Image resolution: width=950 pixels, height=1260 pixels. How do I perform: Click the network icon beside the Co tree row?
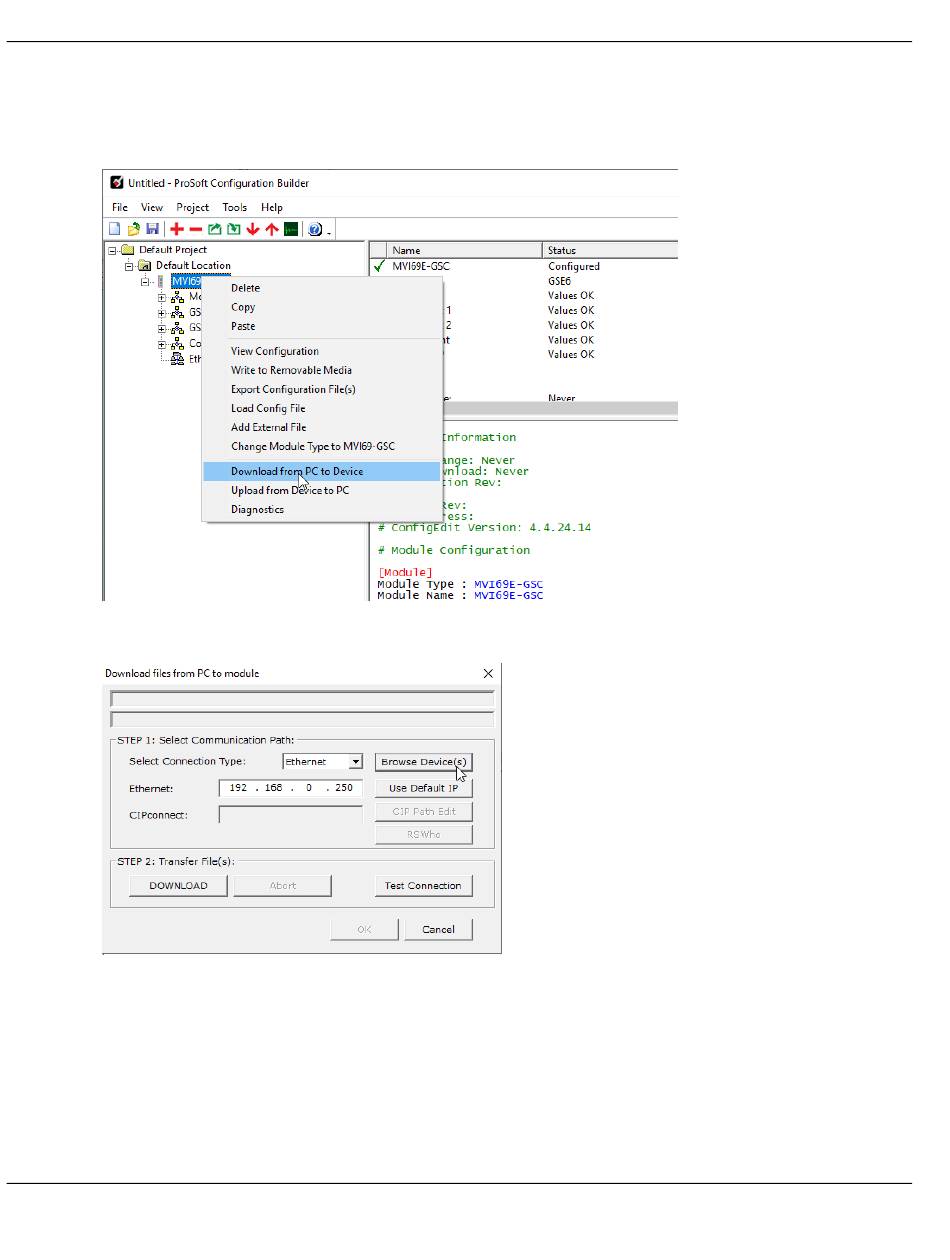(x=179, y=344)
